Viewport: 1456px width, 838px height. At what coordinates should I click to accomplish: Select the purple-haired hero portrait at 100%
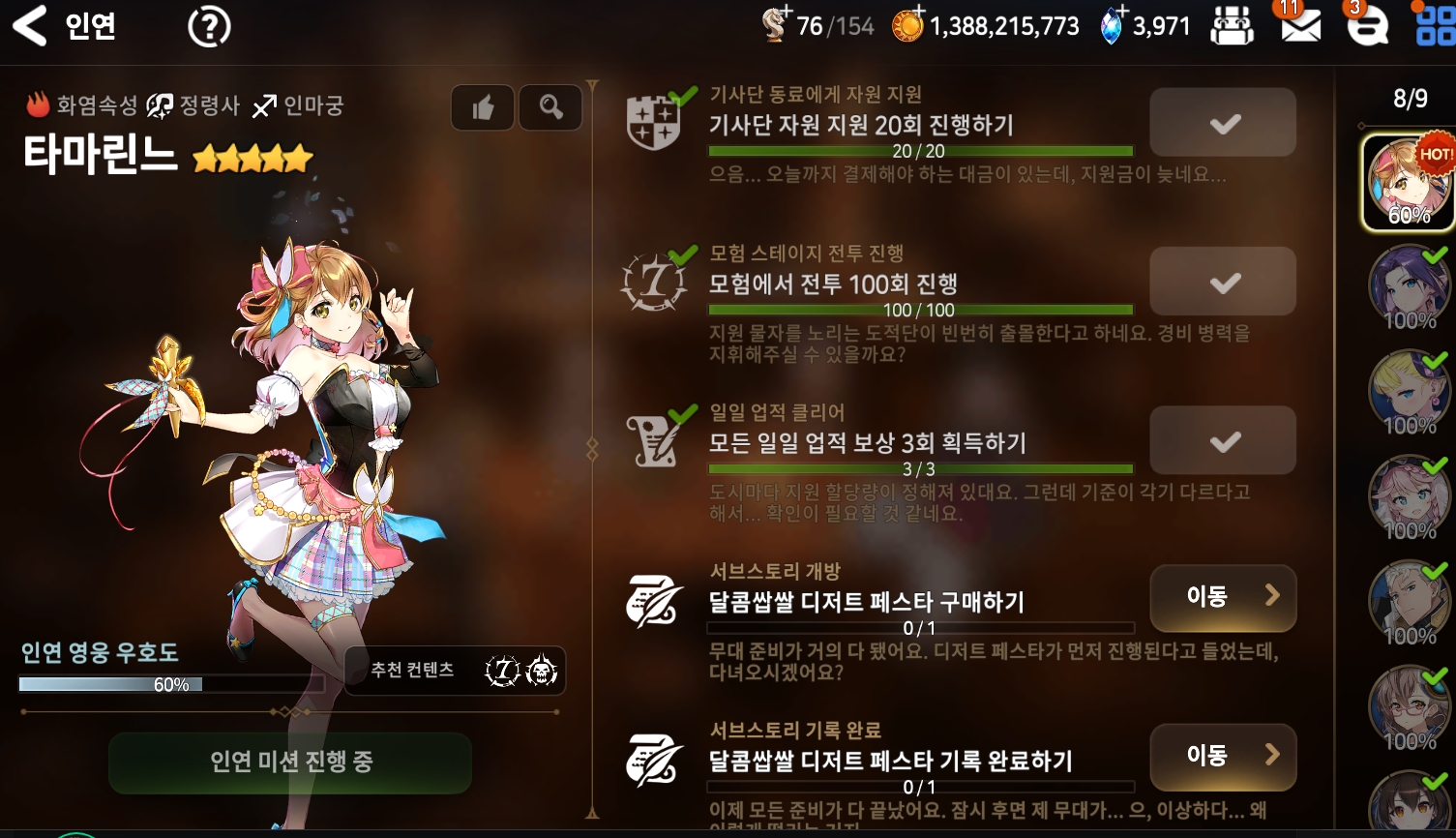[x=1410, y=287]
